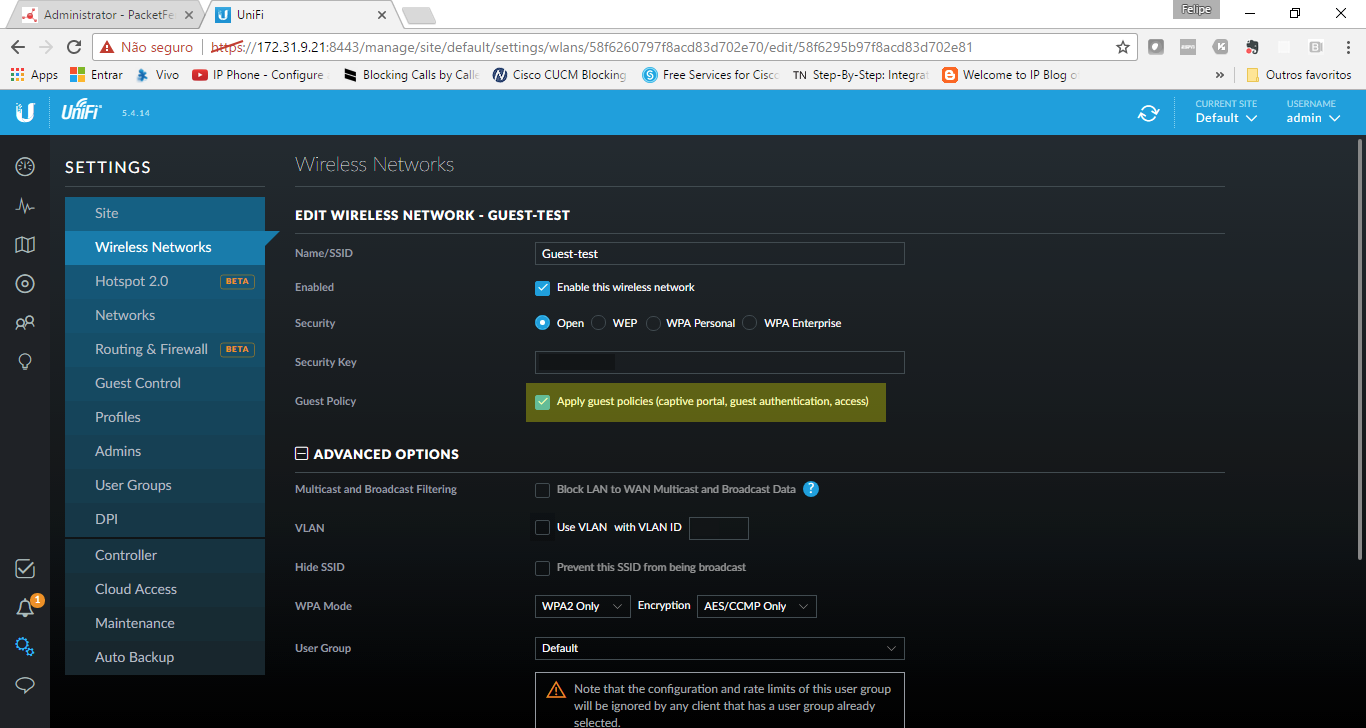This screenshot has height=728, width=1366.
Task: Open the Alerts bell icon
Action: click(x=25, y=608)
